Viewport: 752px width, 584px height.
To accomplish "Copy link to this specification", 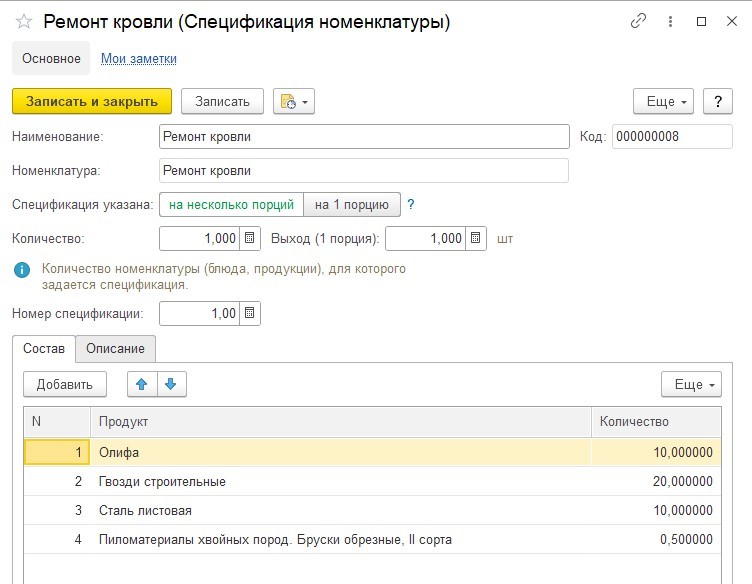I will click(x=638, y=21).
